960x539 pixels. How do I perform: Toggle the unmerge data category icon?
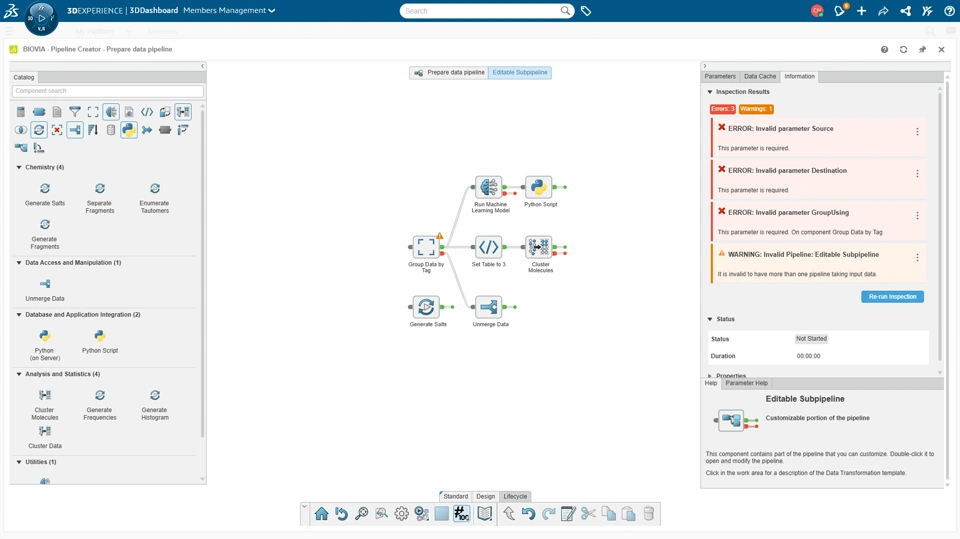click(75, 130)
